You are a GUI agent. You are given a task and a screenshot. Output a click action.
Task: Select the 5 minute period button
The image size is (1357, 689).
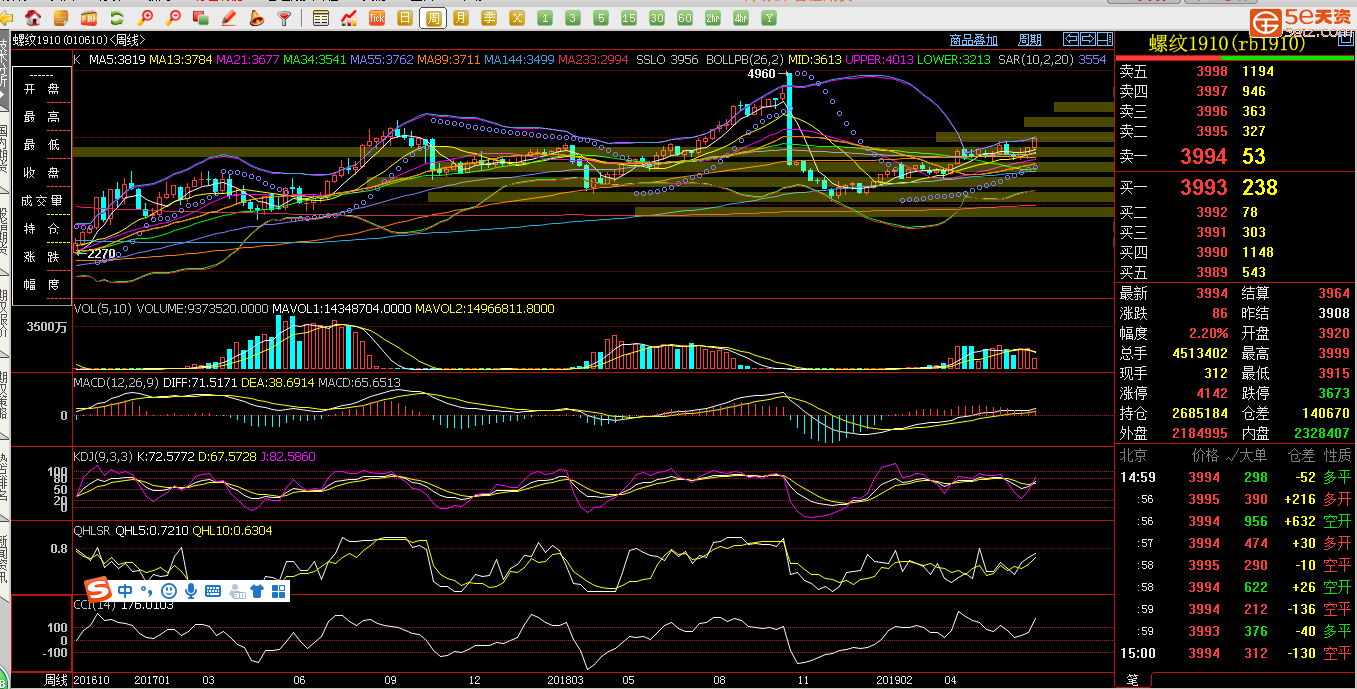coord(601,18)
